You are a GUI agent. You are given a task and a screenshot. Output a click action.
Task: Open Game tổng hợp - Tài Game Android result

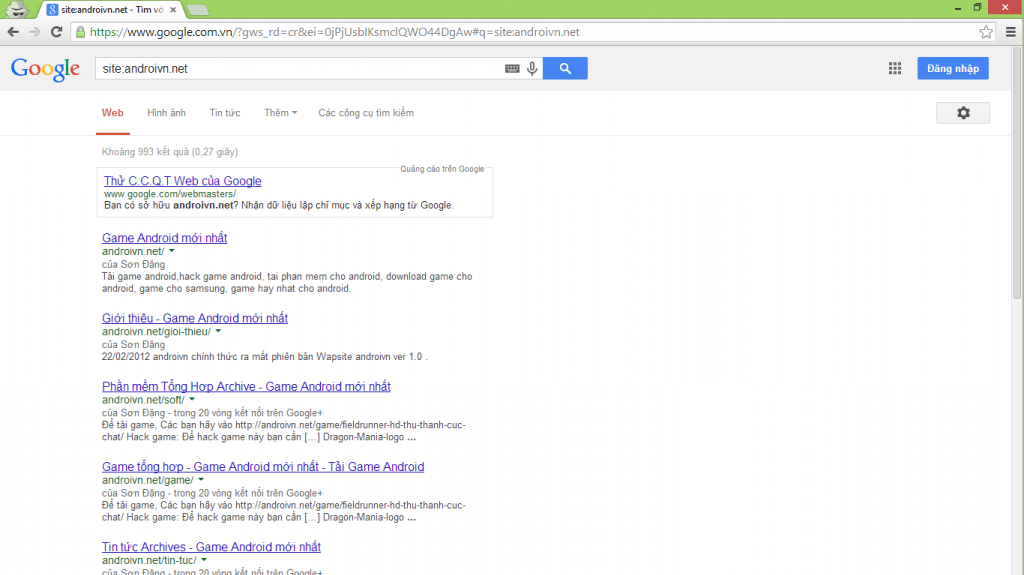click(263, 467)
